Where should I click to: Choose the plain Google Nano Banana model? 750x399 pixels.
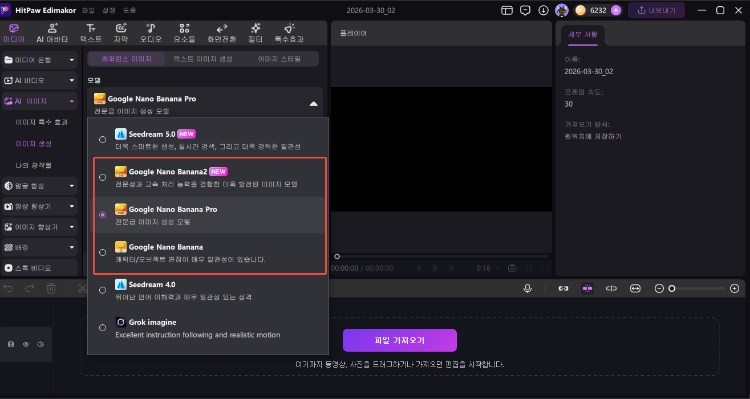pos(102,252)
